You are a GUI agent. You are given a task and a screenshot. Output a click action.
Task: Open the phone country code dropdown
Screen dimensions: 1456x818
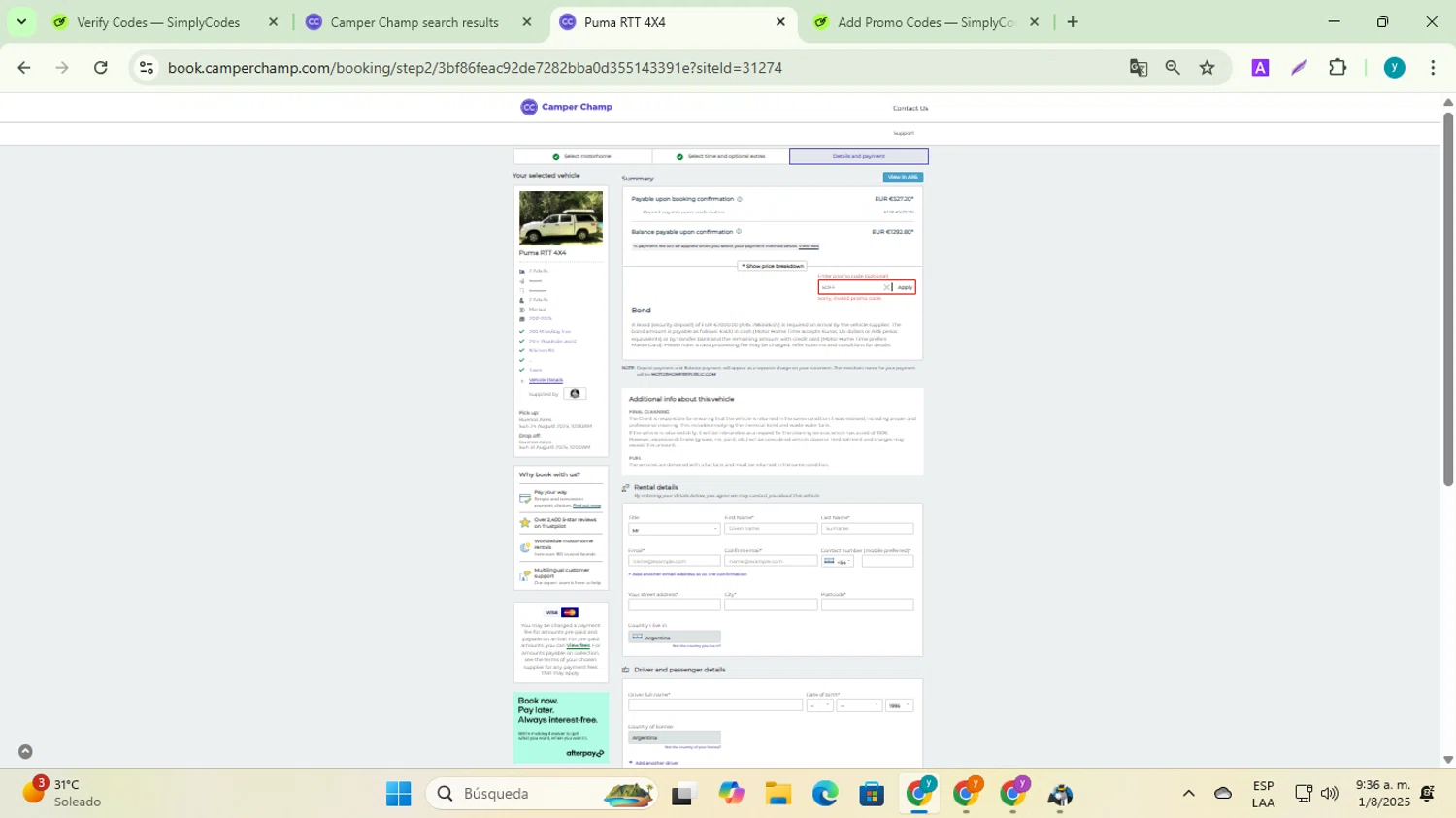(838, 562)
